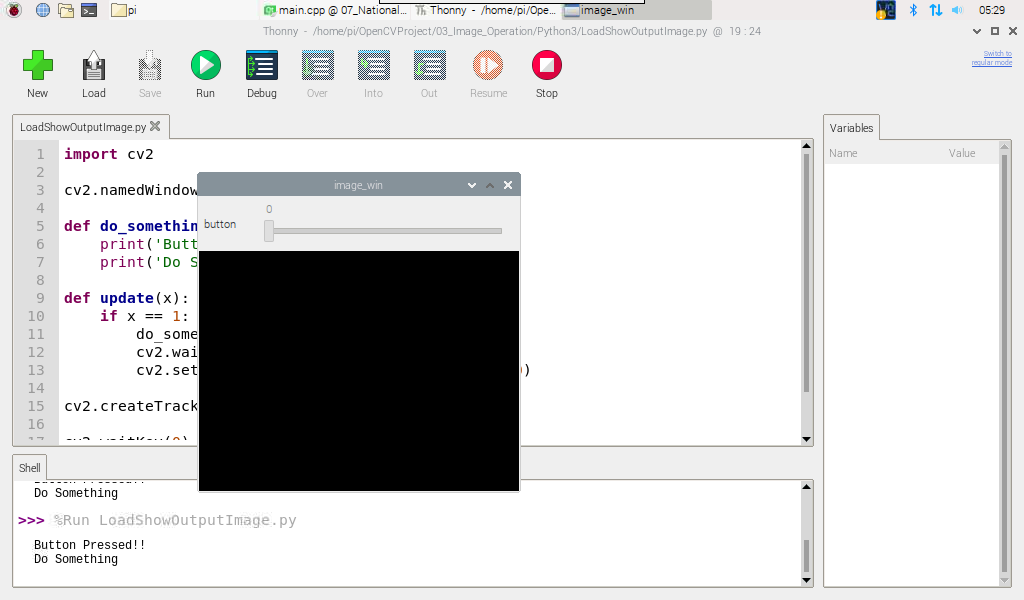This screenshot has height=600, width=1024.
Task: Open the terminal from taskbar
Action: pos(89,10)
